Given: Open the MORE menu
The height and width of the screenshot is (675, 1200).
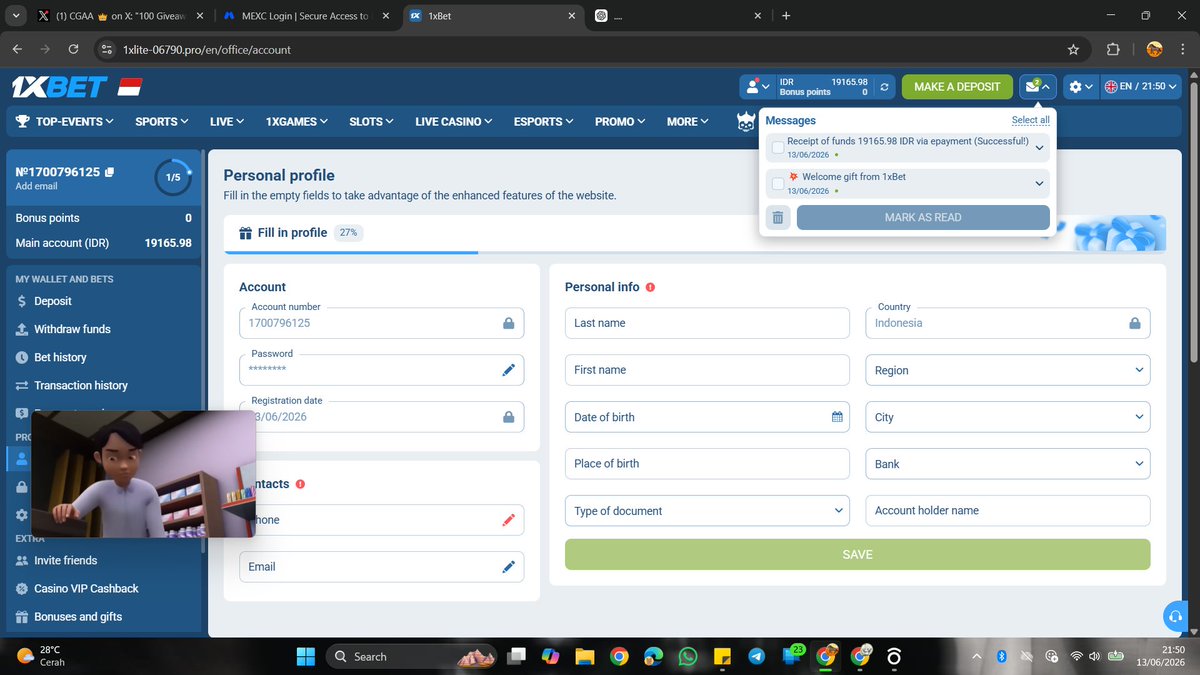Looking at the screenshot, I should point(688,122).
